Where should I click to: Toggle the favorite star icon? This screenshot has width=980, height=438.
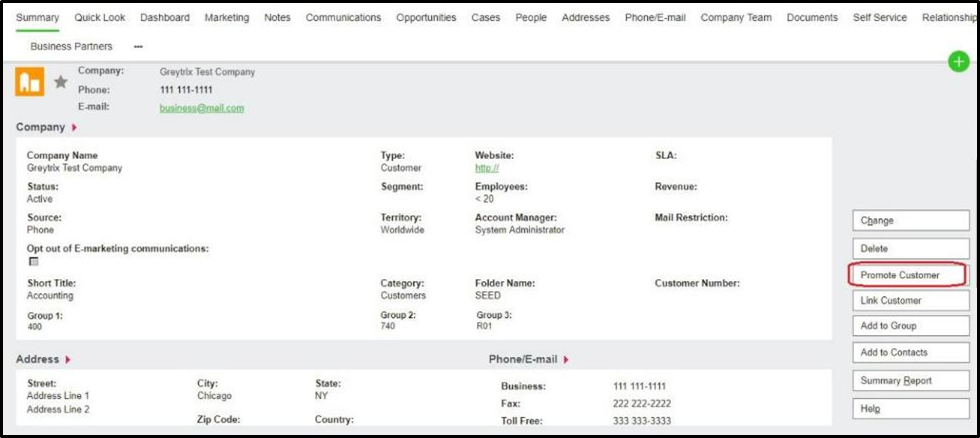click(x=61, y=82)
